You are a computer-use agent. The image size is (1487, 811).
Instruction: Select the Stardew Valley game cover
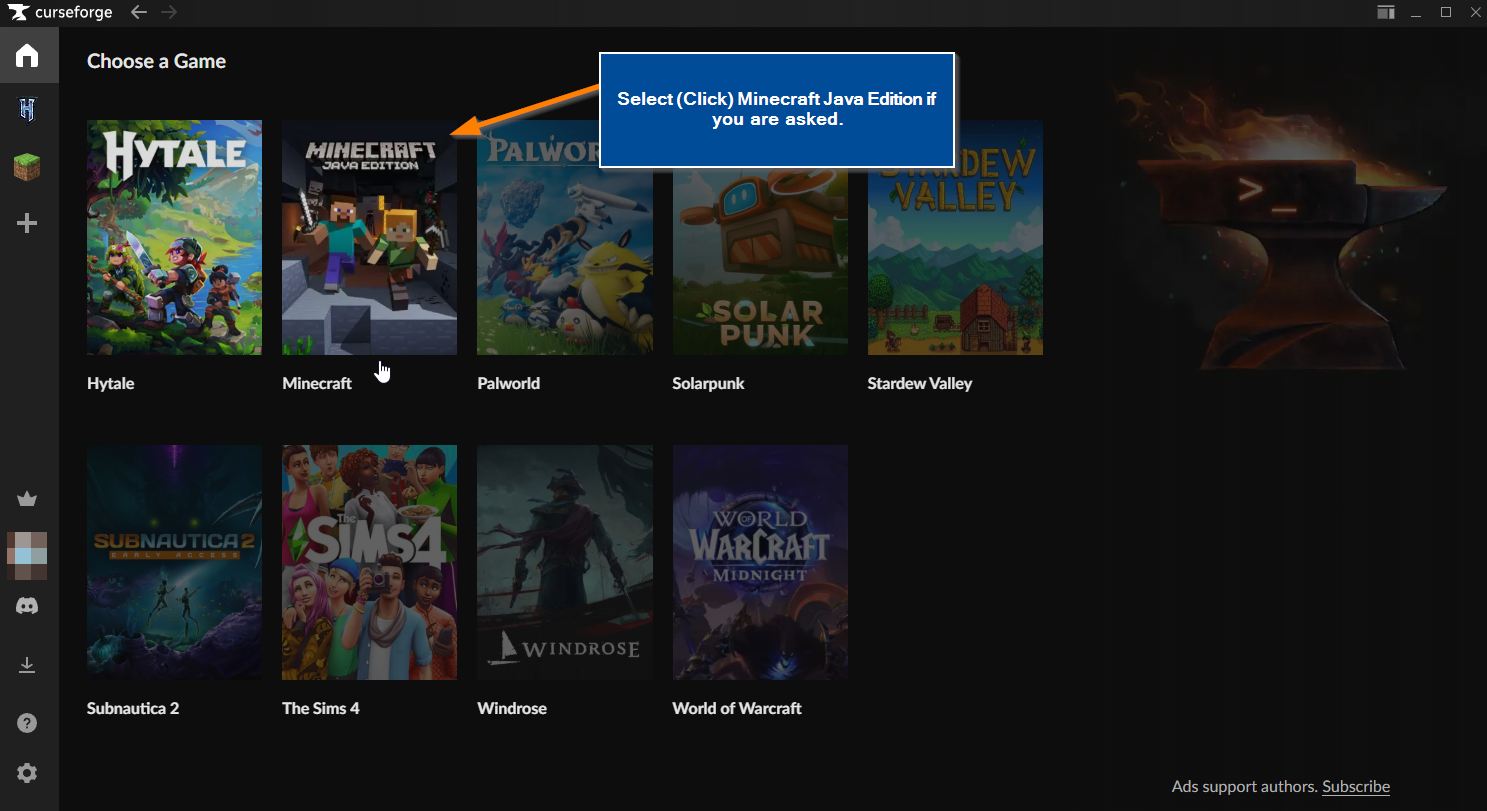click(955, 237)
